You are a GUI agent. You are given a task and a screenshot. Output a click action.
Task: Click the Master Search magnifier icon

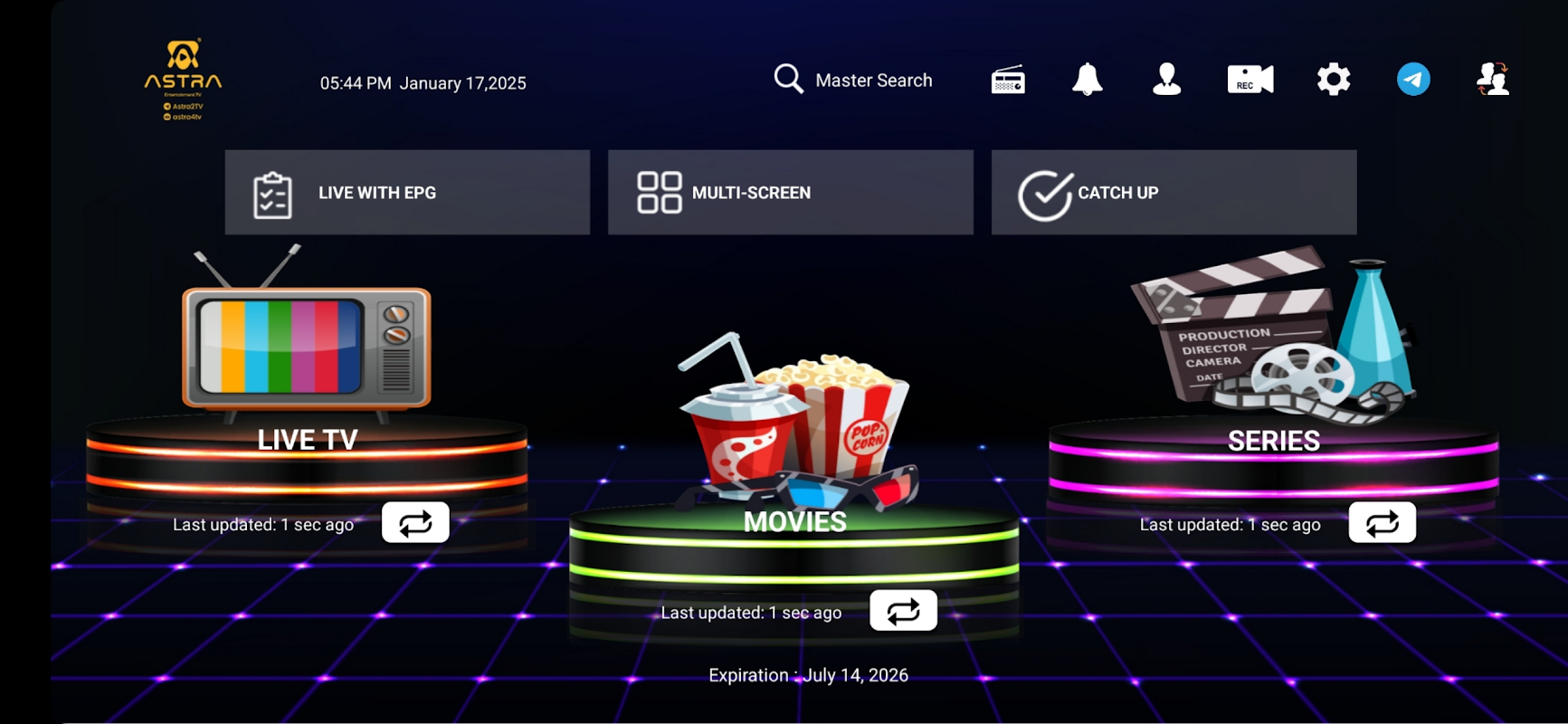click(x=788, y=79)
